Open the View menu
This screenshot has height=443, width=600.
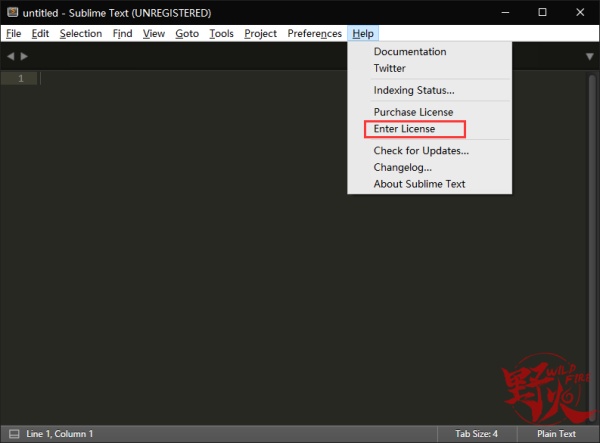154,34
